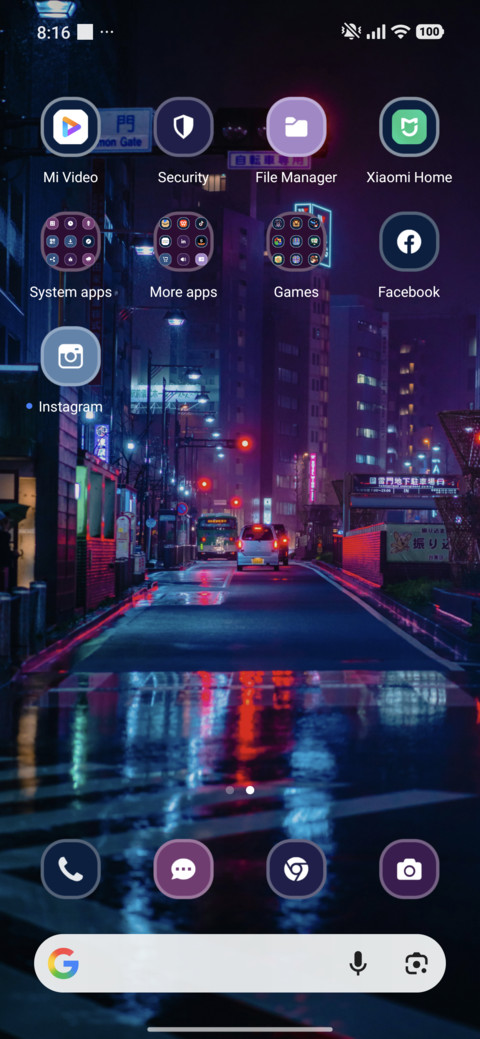Tap the Xiaomi Home label text
Viewport: 480px width, 1039px height.
click(409, 177)
